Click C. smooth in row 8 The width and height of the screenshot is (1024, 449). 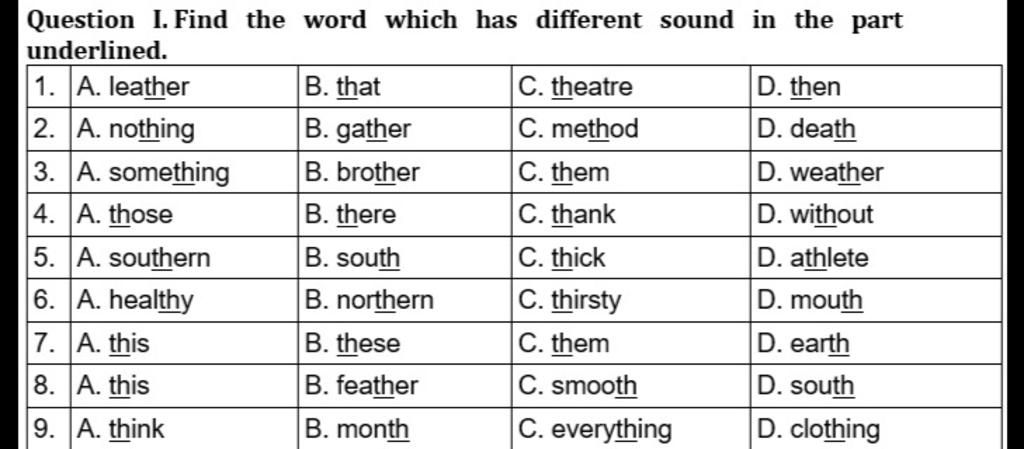[x=577, y=386]
